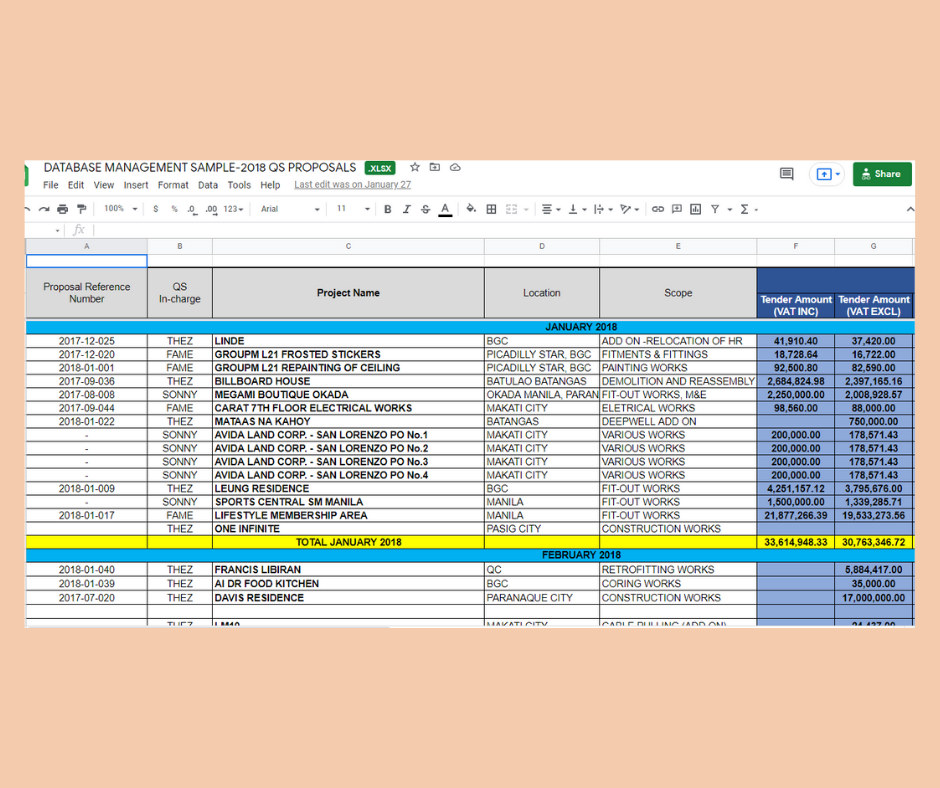Open the Edit menu
This screenshot has width=940, height=788.
tap(76, 185)
